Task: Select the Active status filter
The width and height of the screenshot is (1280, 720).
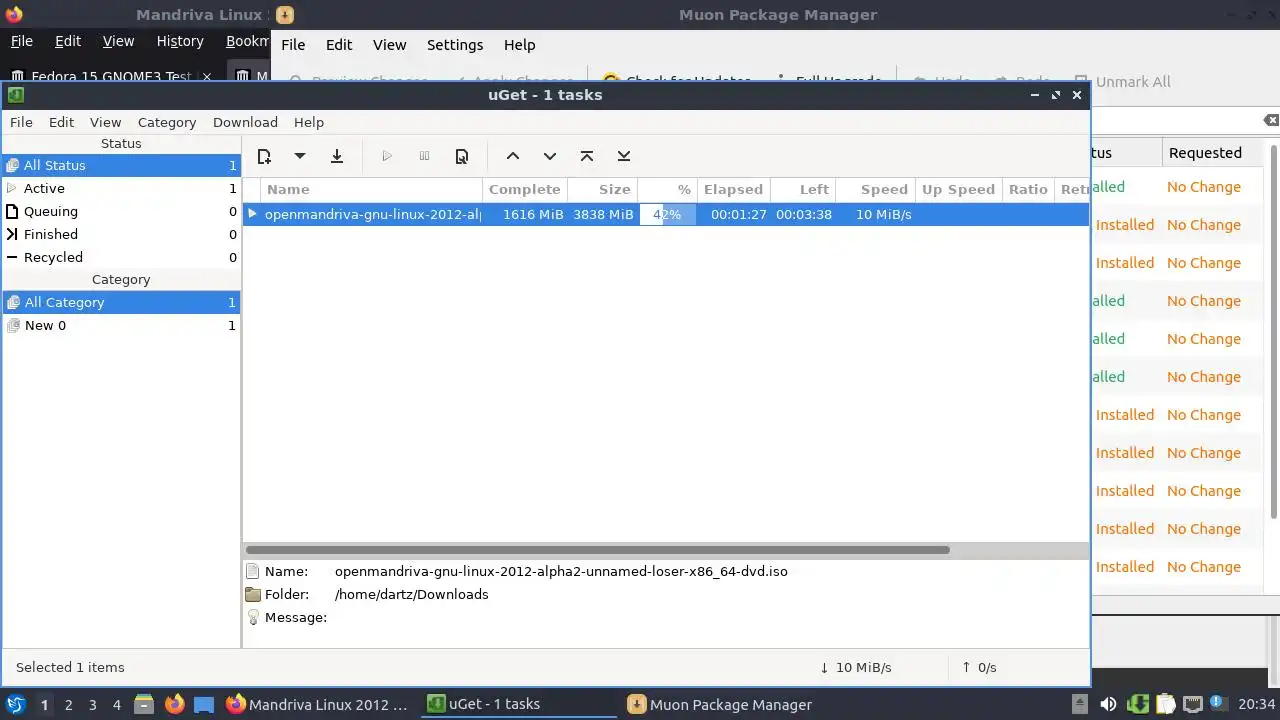Action: (121, 188)
